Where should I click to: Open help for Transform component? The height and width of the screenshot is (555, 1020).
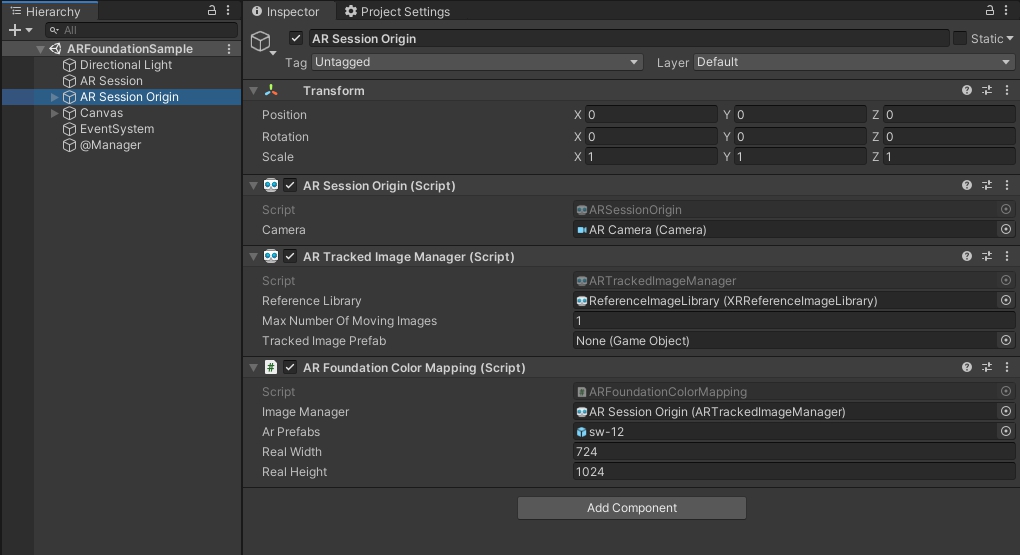click(x=966, y=90)
